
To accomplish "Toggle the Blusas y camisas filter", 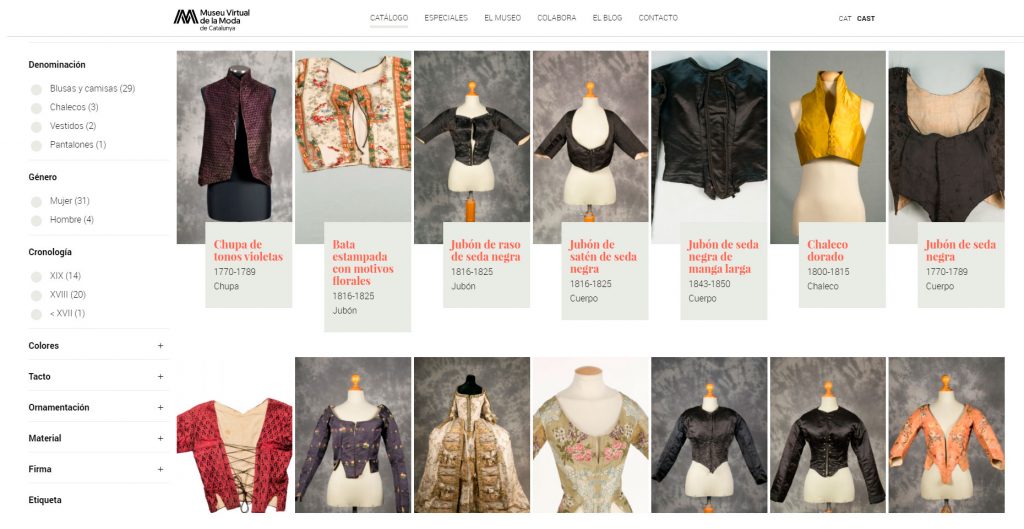I will pos(37,90).
